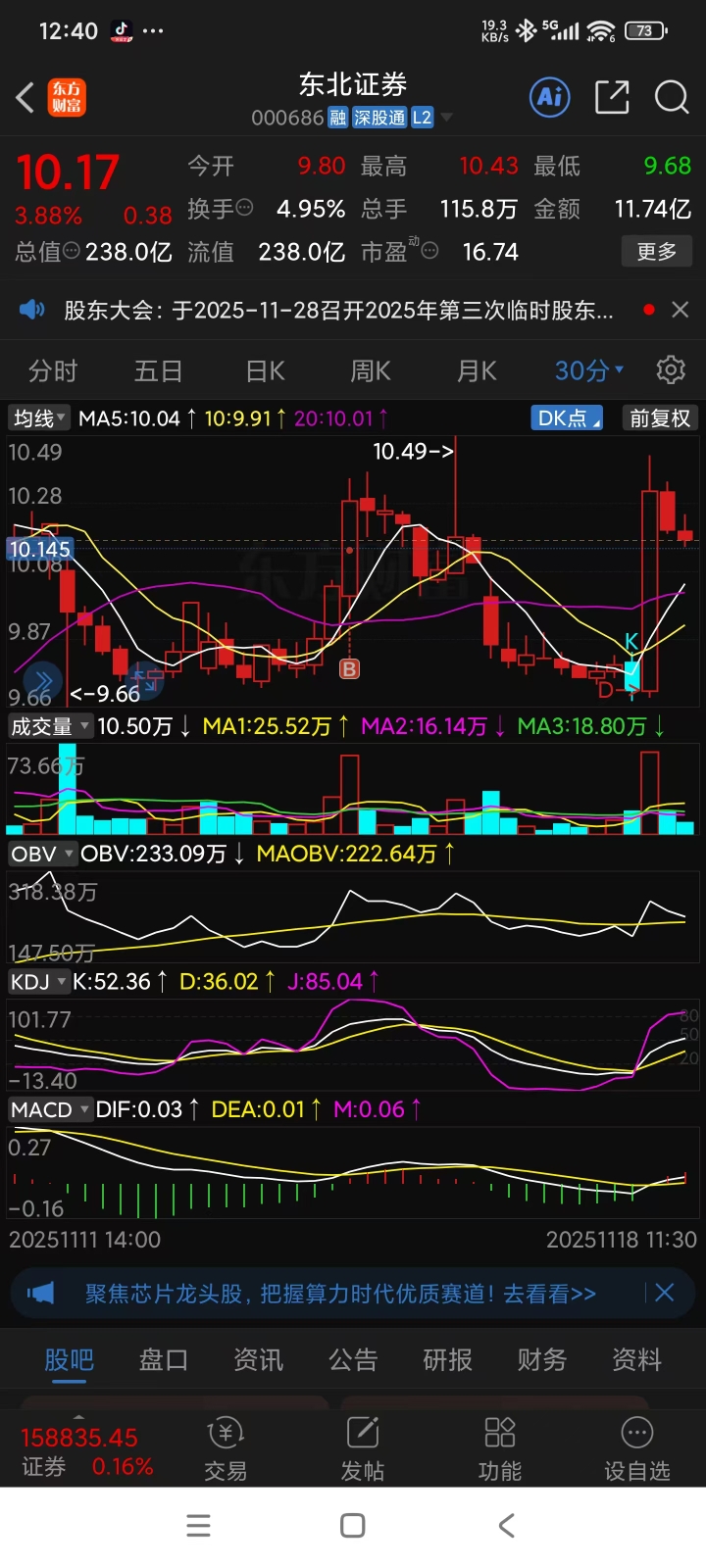Image resolution: width=706 pixels, height=1568 pixels.
Task: Select the 股吧 tab
Action: [x=69, y=1359]
